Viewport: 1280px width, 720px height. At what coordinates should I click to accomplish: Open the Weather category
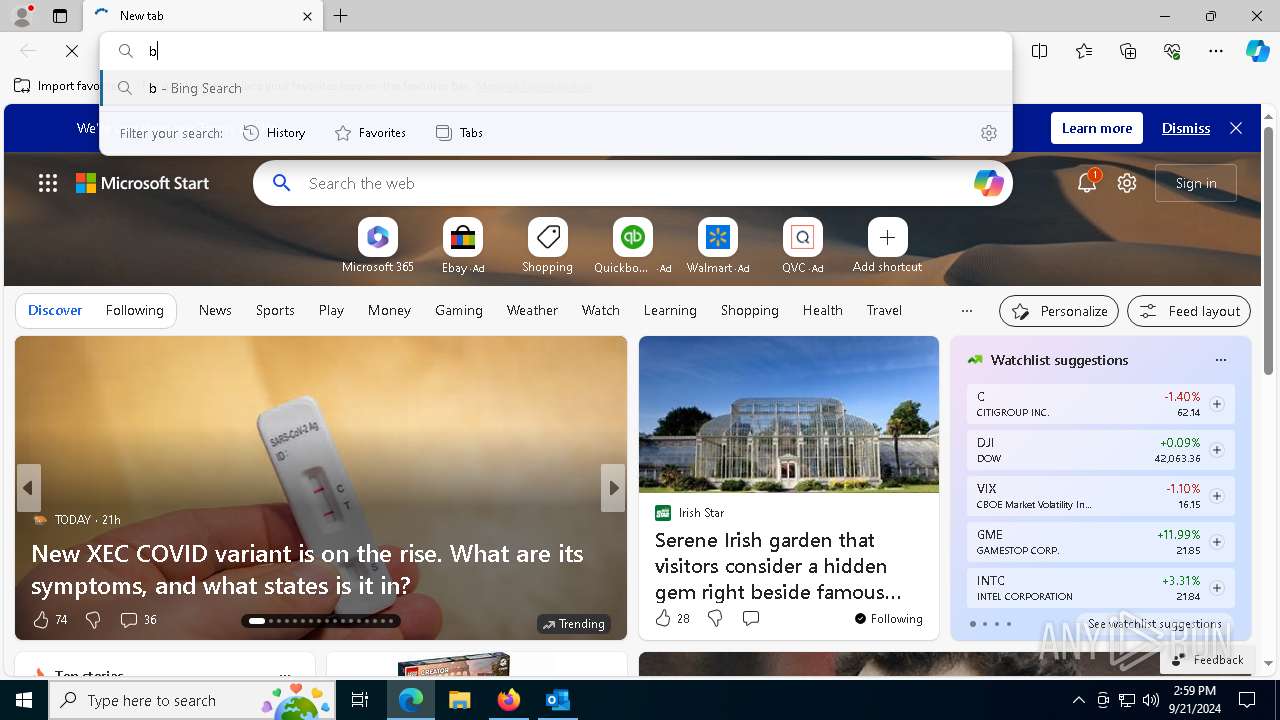(x=532, y=311)
